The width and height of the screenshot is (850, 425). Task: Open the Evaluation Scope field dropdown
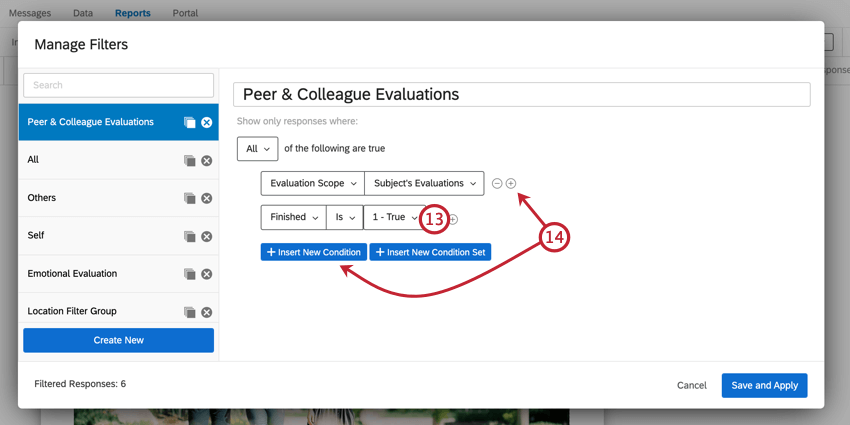pos(311,184)
